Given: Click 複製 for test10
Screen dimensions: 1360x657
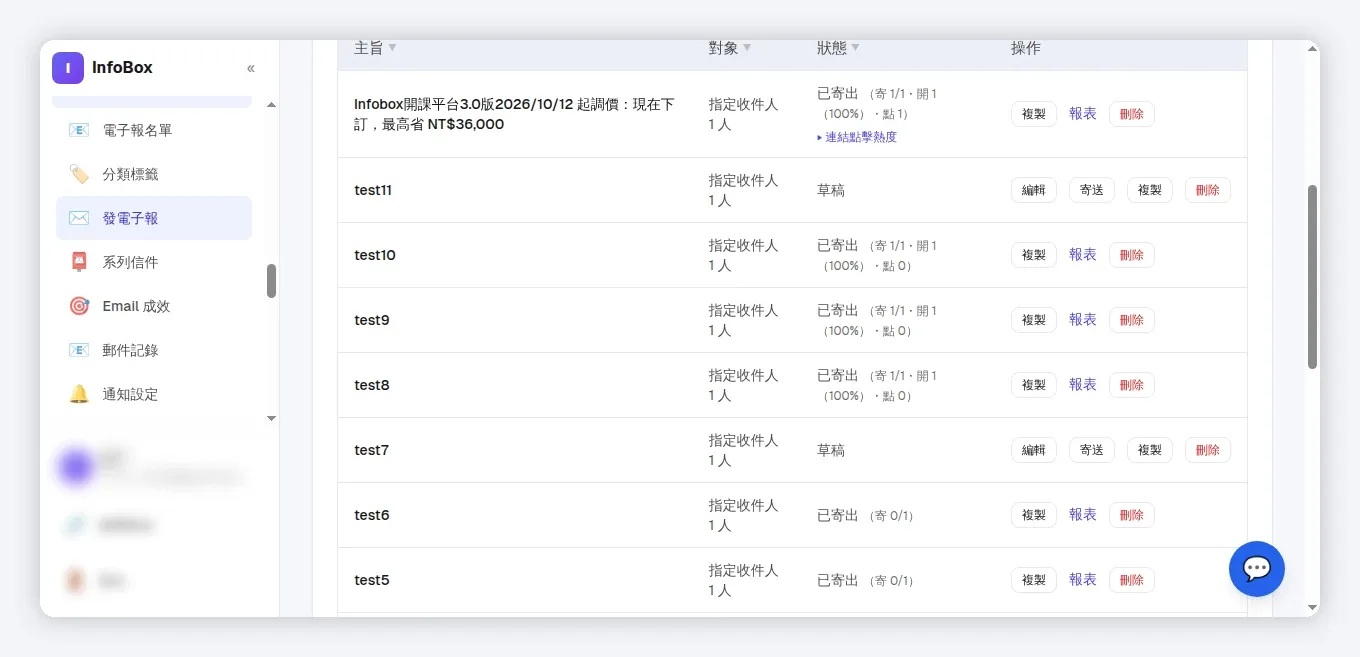Looking at the screenshot, I should (1033, 255).
